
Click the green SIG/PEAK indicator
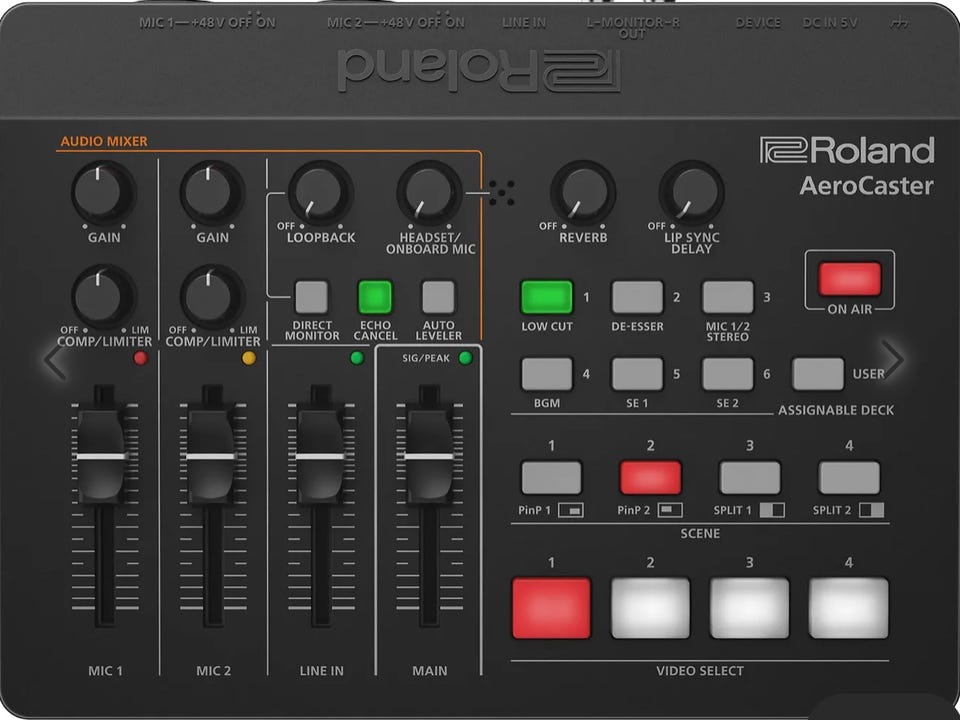point(465,358)
